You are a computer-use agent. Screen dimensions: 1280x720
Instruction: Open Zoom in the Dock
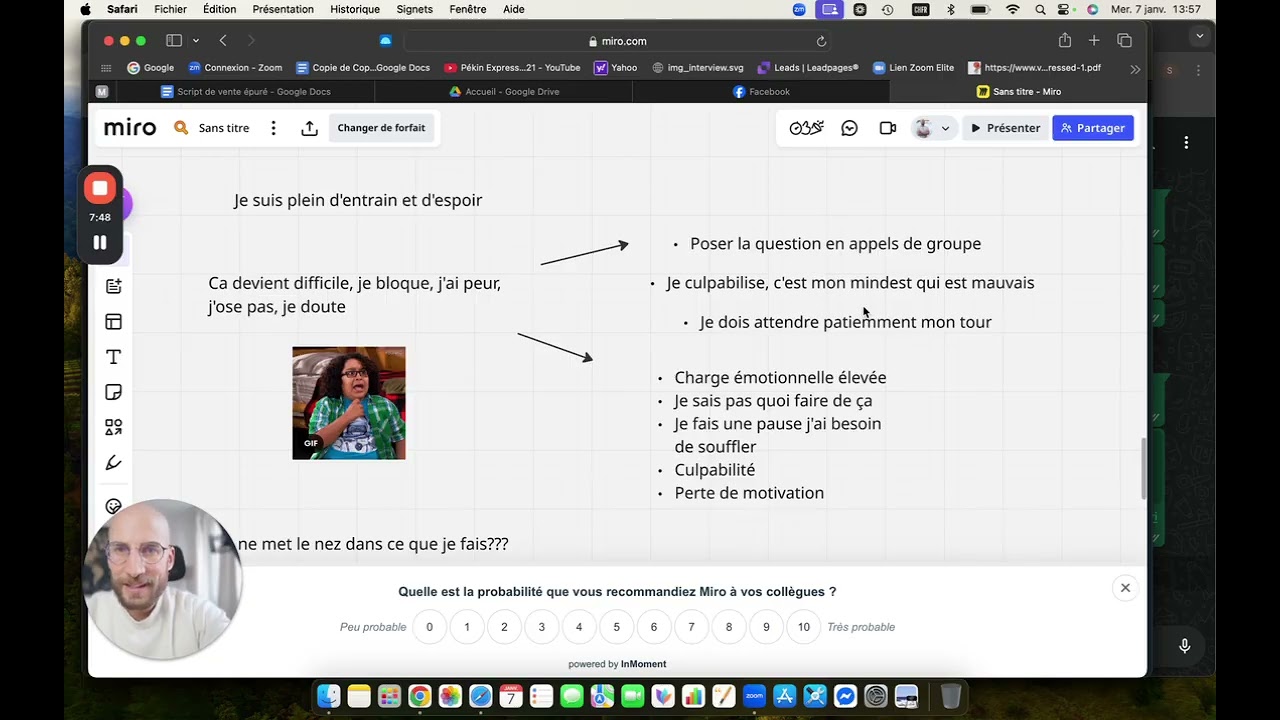point(754,696)
